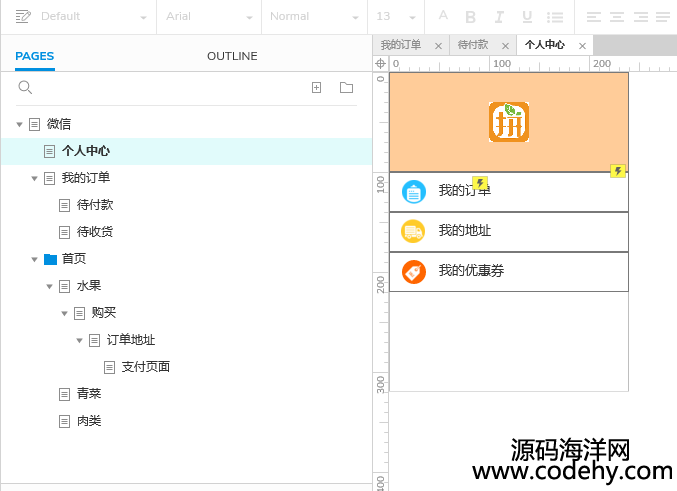
Task: Toggle underline formatting
Action: pos(527,17)
